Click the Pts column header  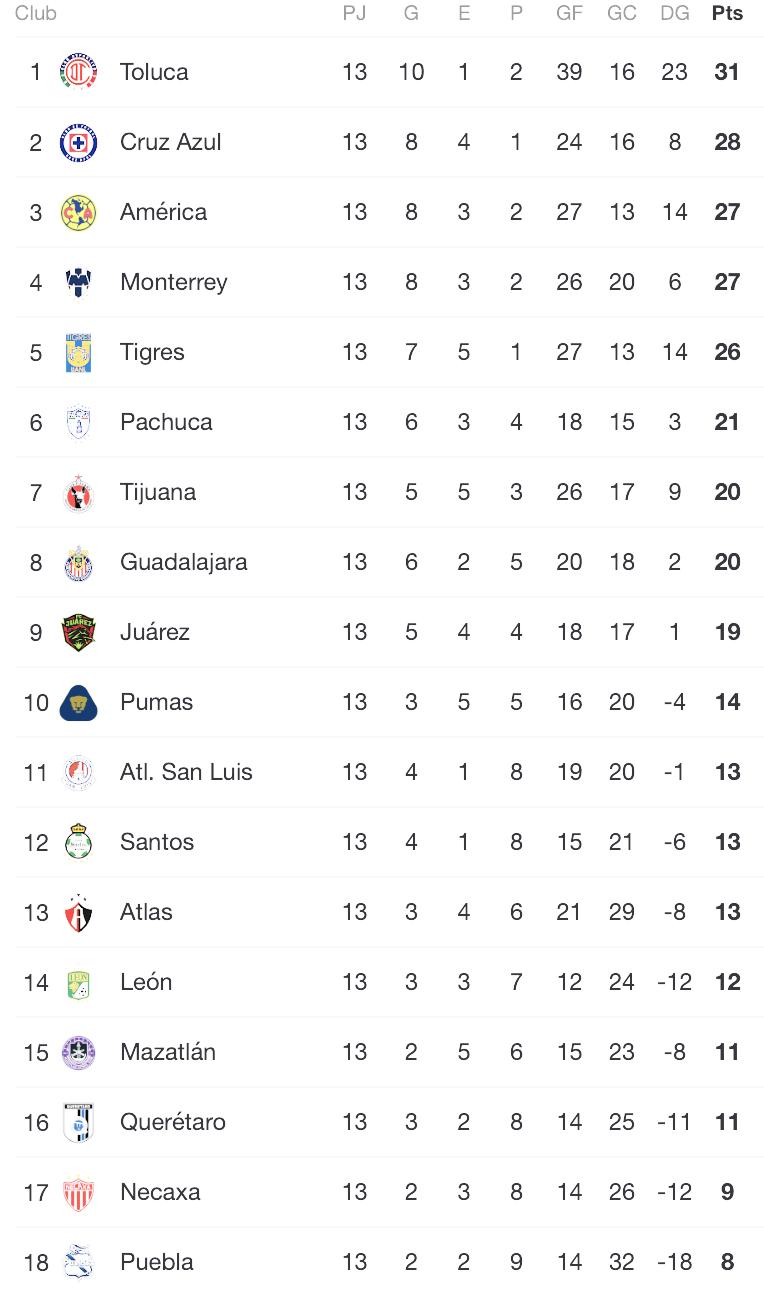(727, 13)
